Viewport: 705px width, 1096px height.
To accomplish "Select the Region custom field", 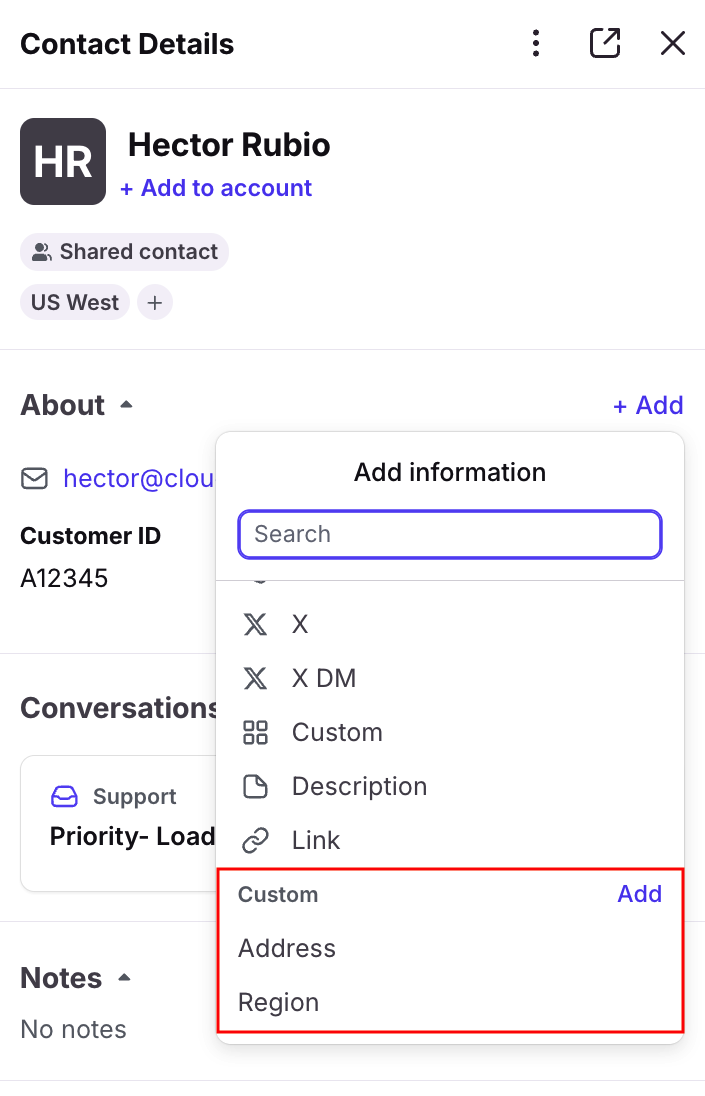I will coord(279,1002).
